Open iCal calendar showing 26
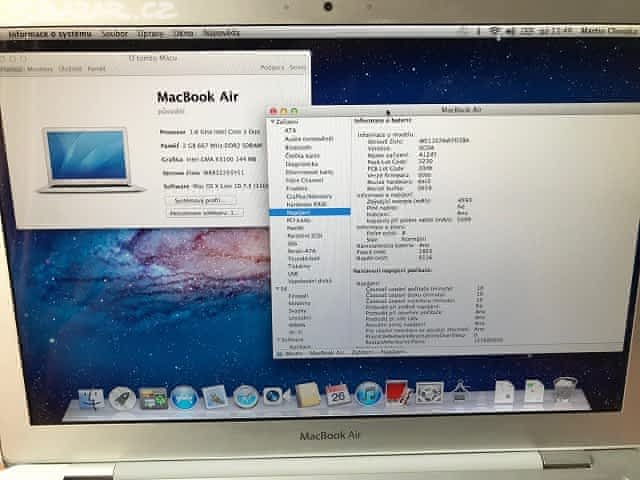The image size is (640, 480). pyautogui.click(x=338, y=395)
